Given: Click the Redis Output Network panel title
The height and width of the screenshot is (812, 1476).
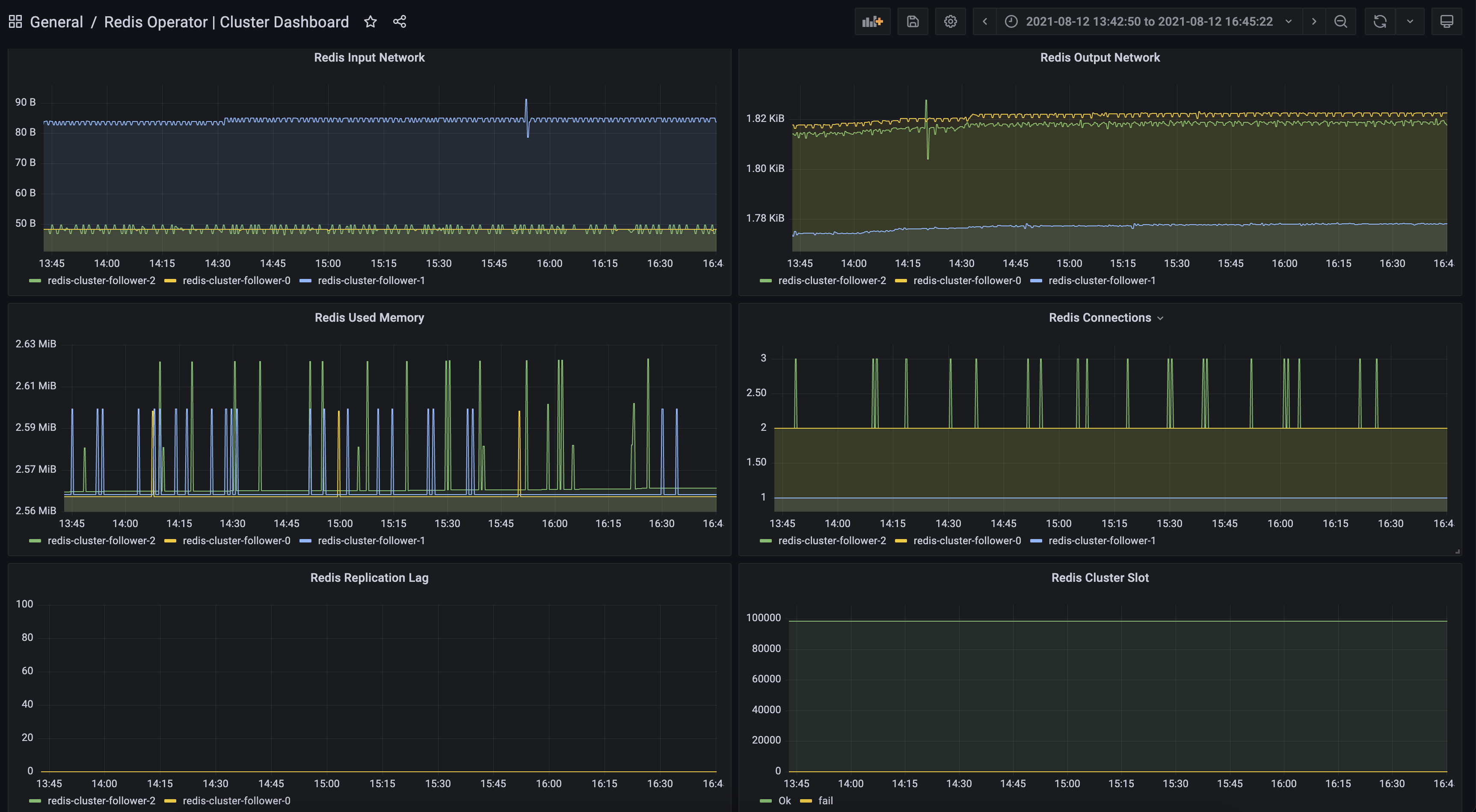Looking at the screenshot, I should point(1099,57).
